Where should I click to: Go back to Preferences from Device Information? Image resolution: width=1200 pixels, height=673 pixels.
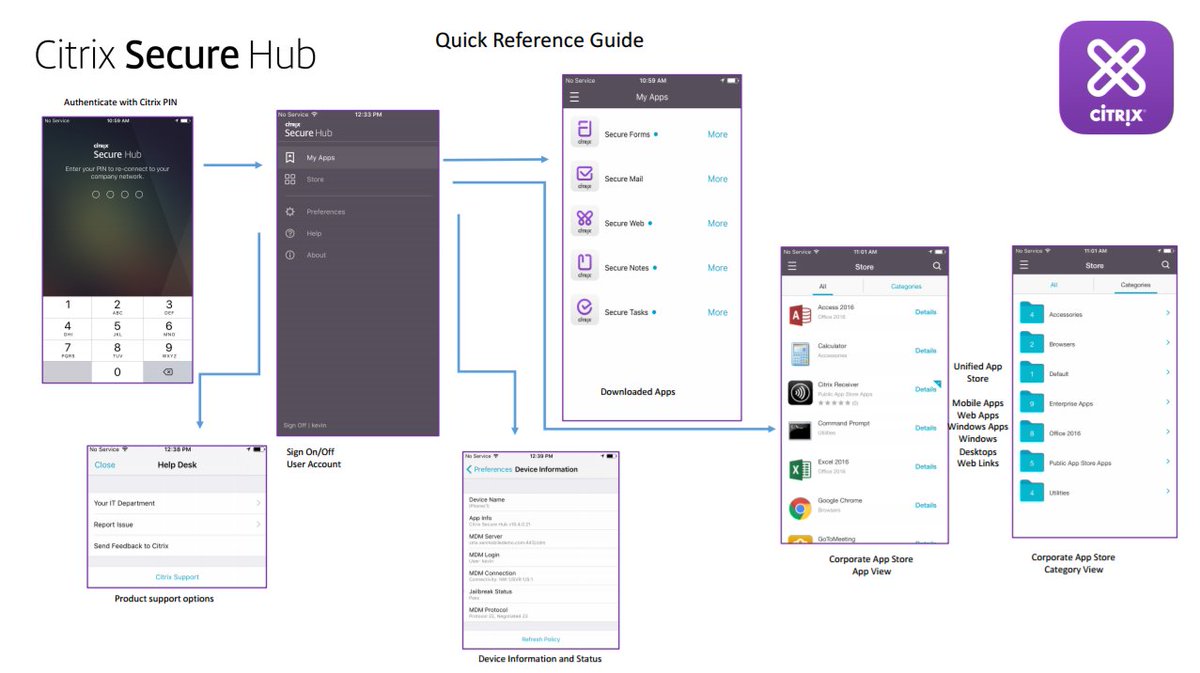[x=489, y=469]
